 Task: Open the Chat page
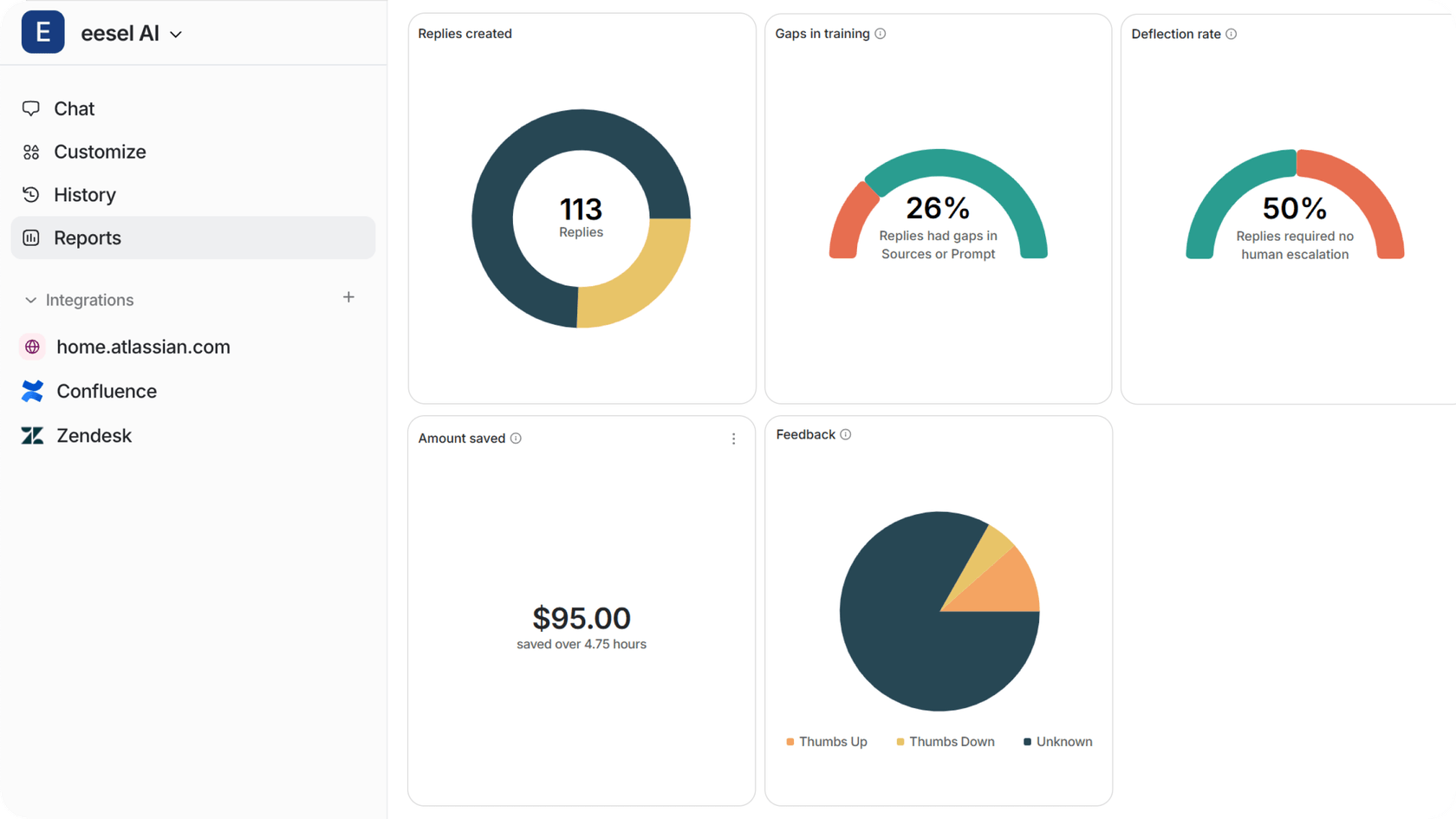point(74,108)
